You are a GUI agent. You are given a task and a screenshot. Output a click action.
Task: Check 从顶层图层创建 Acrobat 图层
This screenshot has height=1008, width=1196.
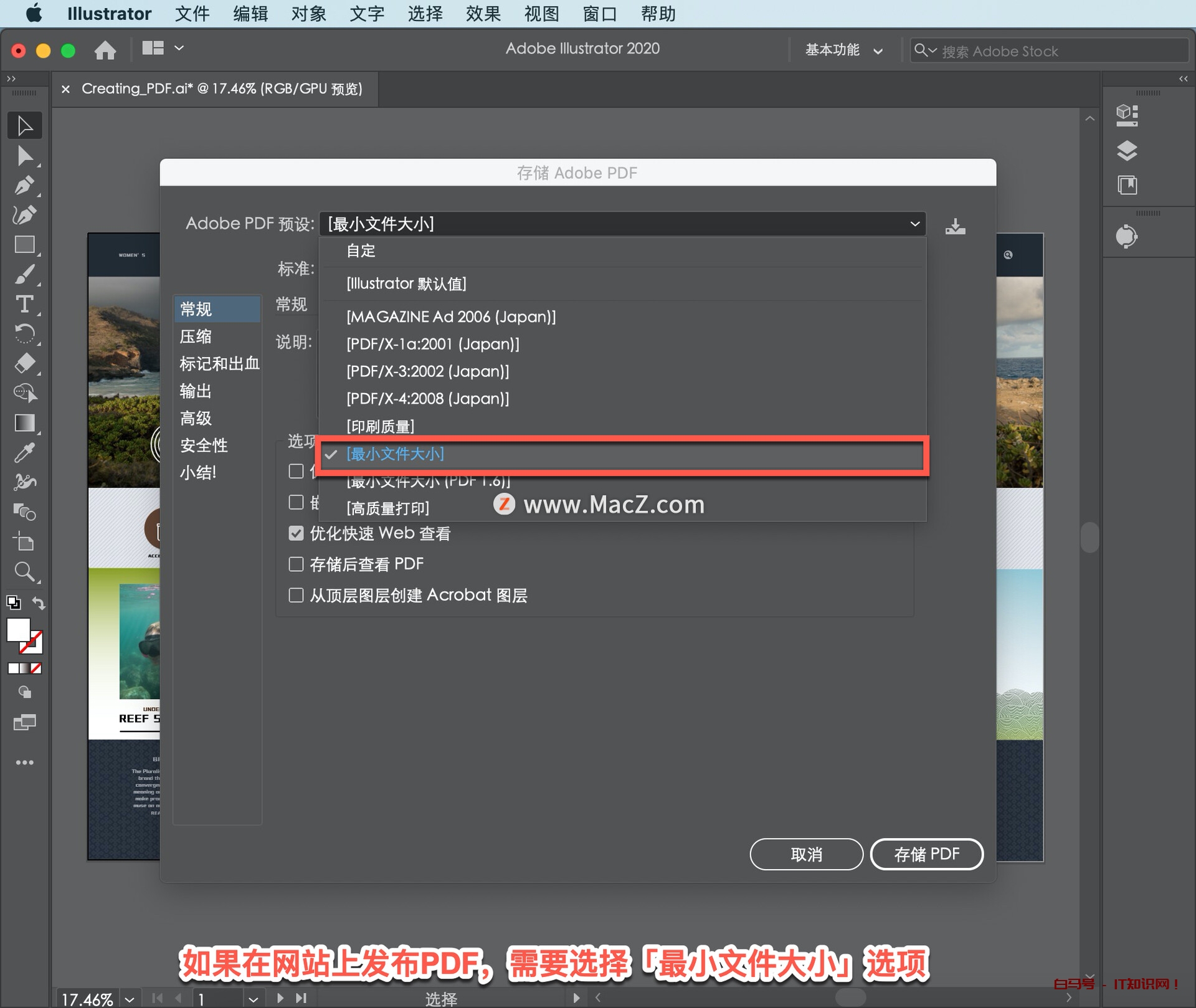tap(296, 595)
